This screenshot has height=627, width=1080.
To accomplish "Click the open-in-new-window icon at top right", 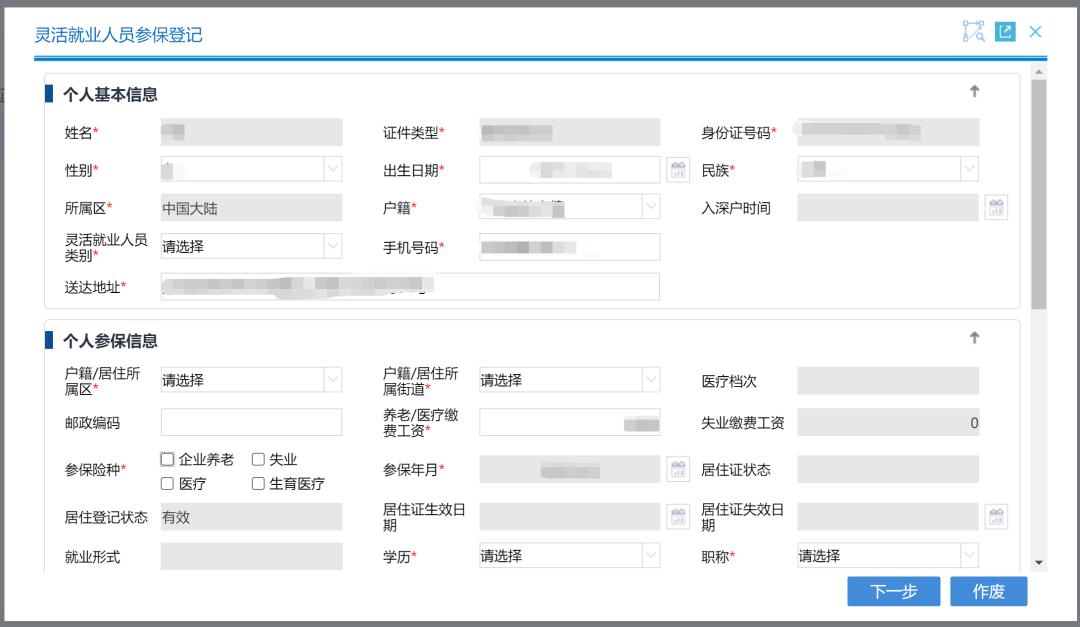I will 1005,31.
